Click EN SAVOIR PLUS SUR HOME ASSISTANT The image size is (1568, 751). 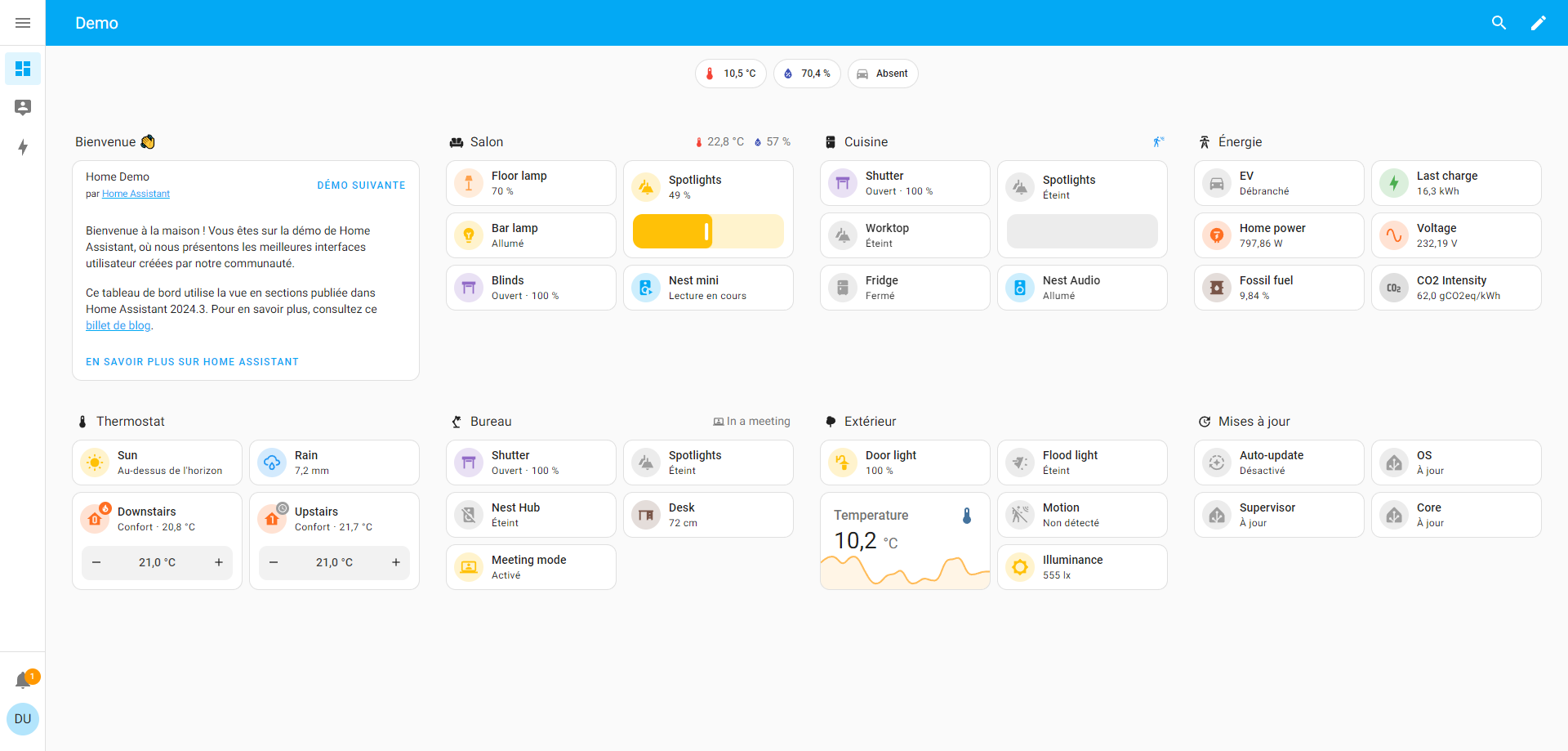click(193, 362)
